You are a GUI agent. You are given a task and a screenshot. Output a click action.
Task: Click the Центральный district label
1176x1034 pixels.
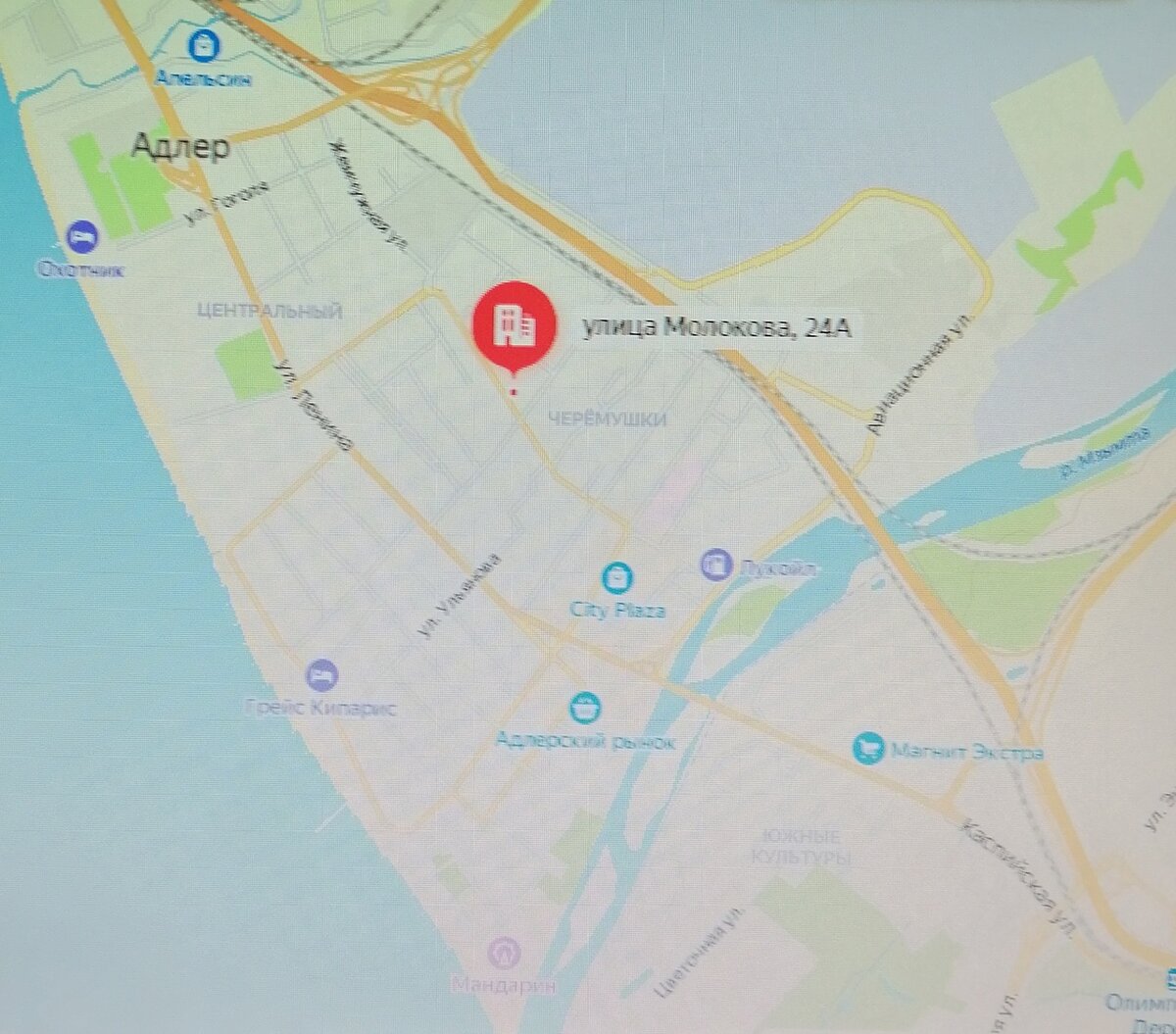click(269, 312)
